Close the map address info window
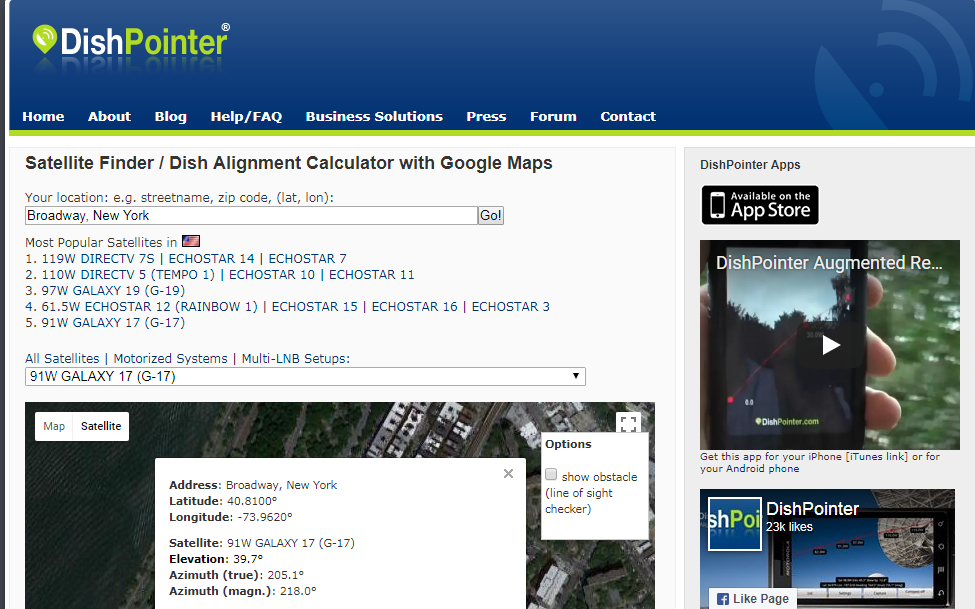This screenshot has height=609, width=975. click(508, 473)
